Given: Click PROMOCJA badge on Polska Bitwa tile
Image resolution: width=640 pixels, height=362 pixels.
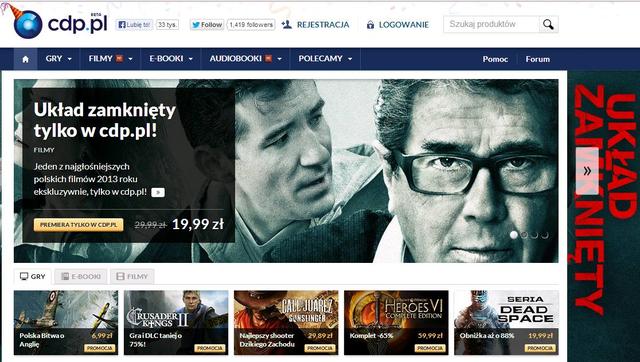Looking at the screenshot, I should [x=100, y=349].
